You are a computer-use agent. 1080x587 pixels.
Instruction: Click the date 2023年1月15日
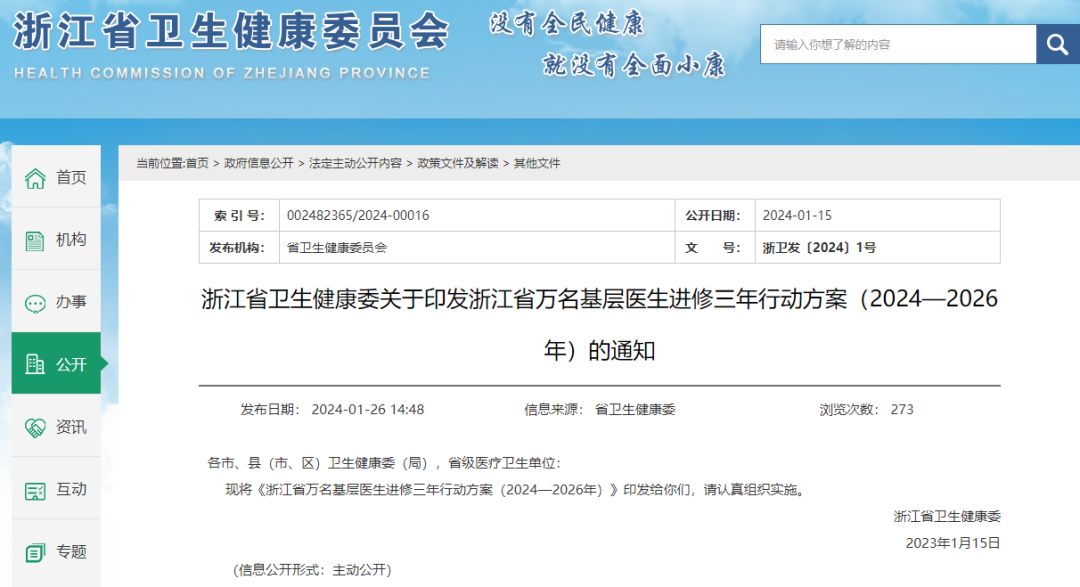(x=953, y=543)
